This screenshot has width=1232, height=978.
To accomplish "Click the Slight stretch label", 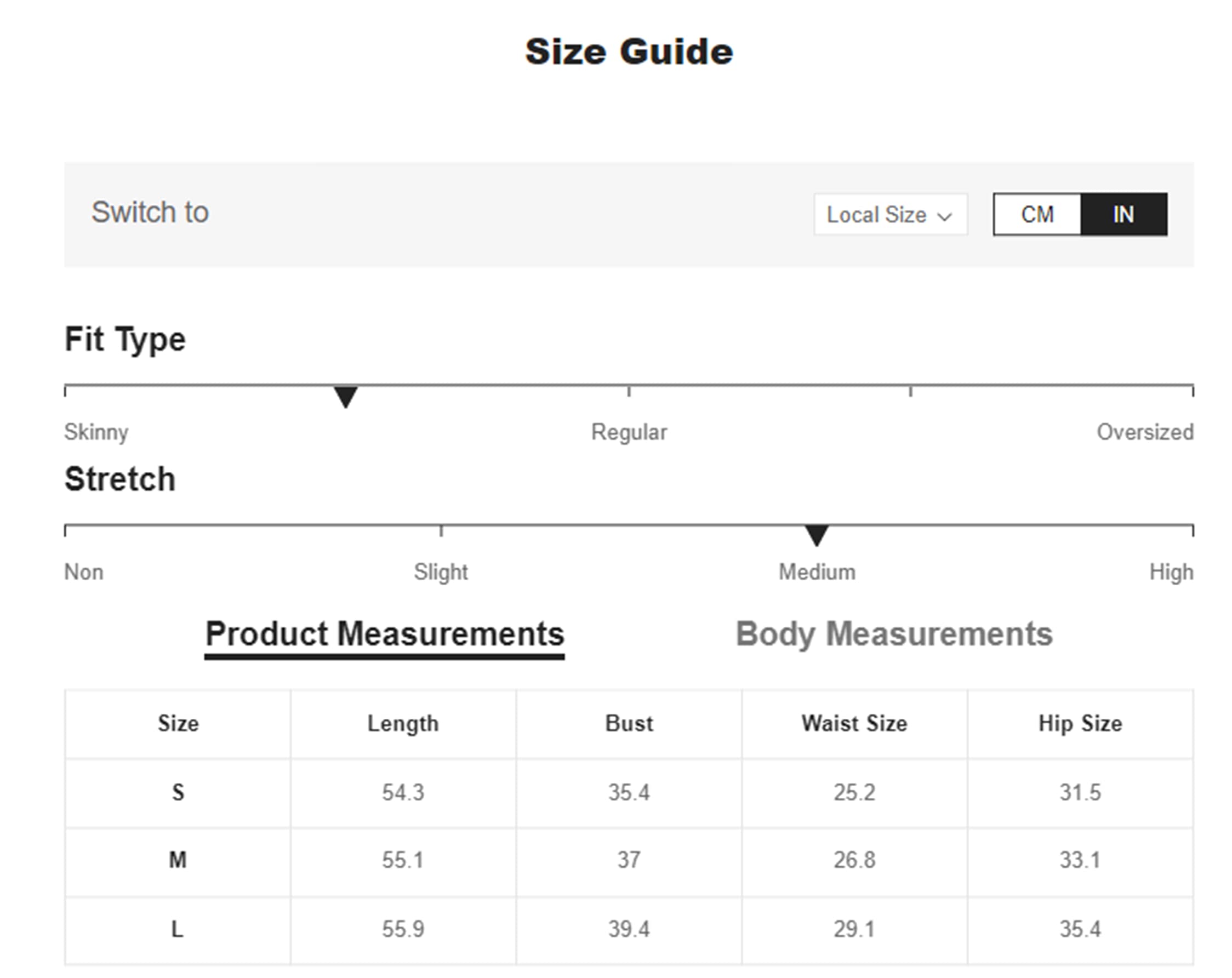I will click(441, 572).
